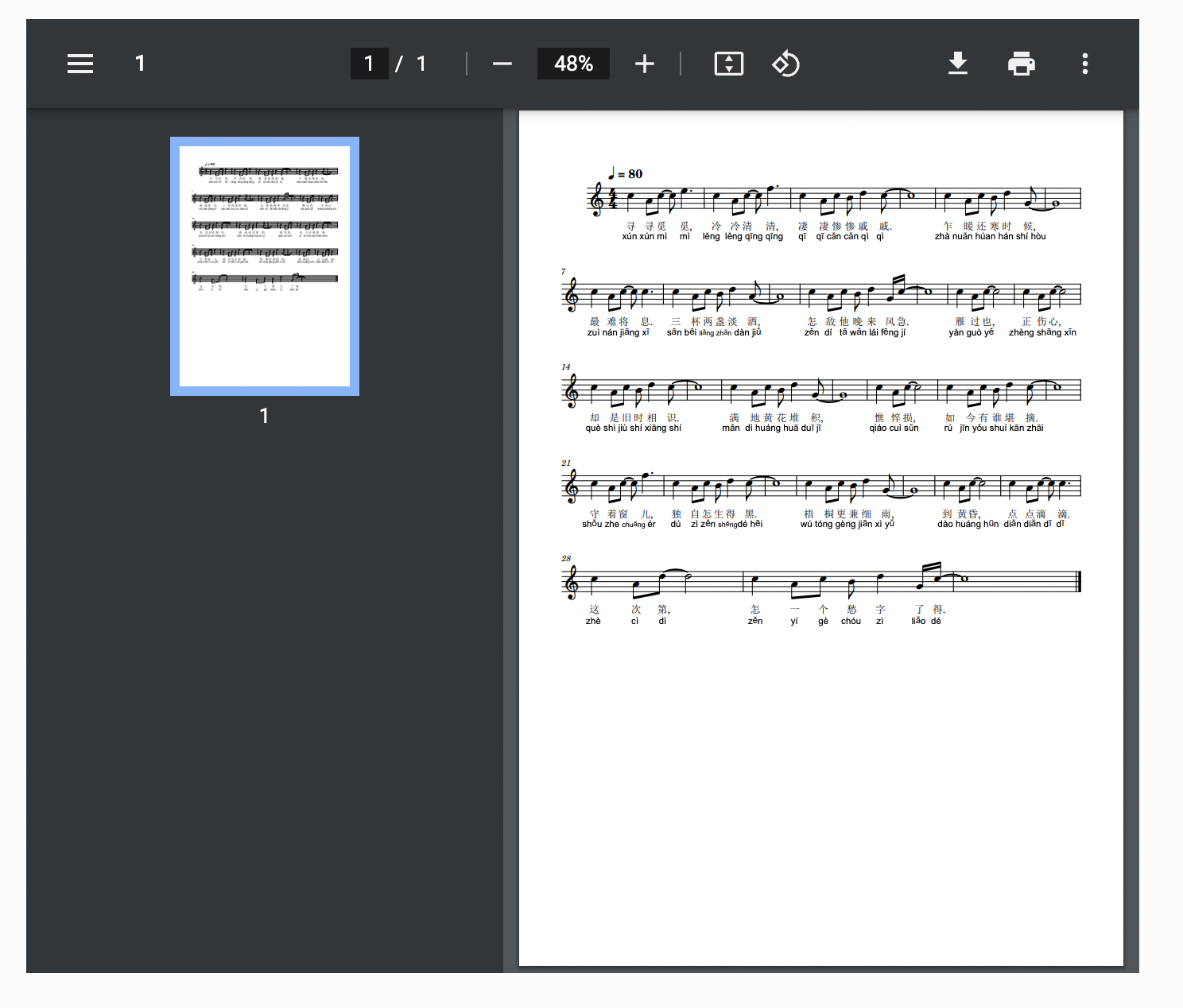Rotate the score counterclockwise
The width and height of the screenshot is (1183, 1008).
tap(785, 63)
